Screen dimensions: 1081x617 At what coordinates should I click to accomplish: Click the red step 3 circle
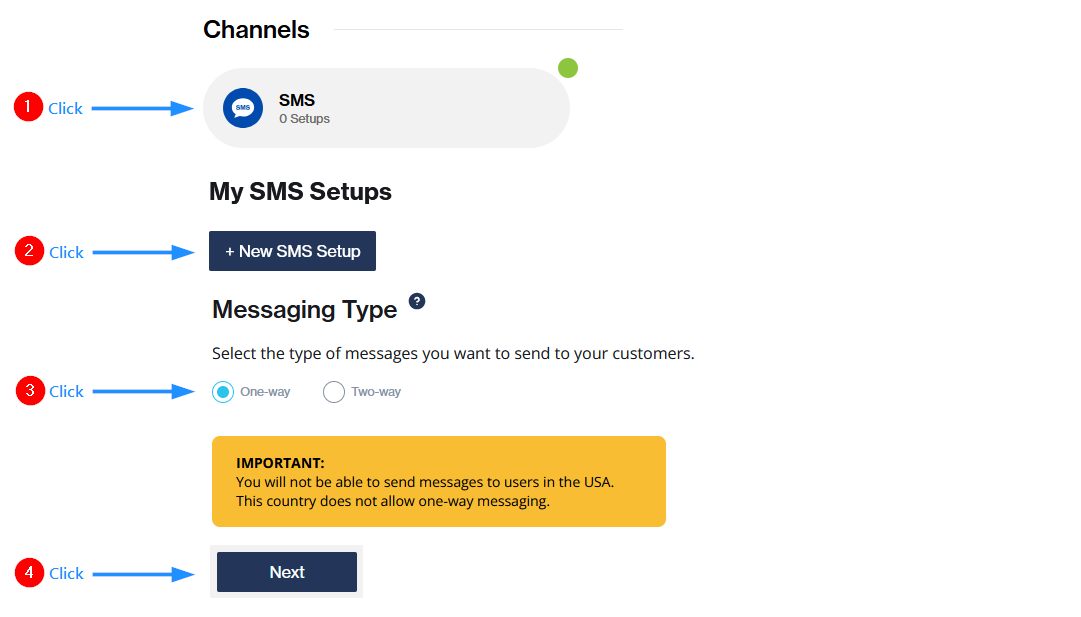pyautogui.click(x=30, y=390)
